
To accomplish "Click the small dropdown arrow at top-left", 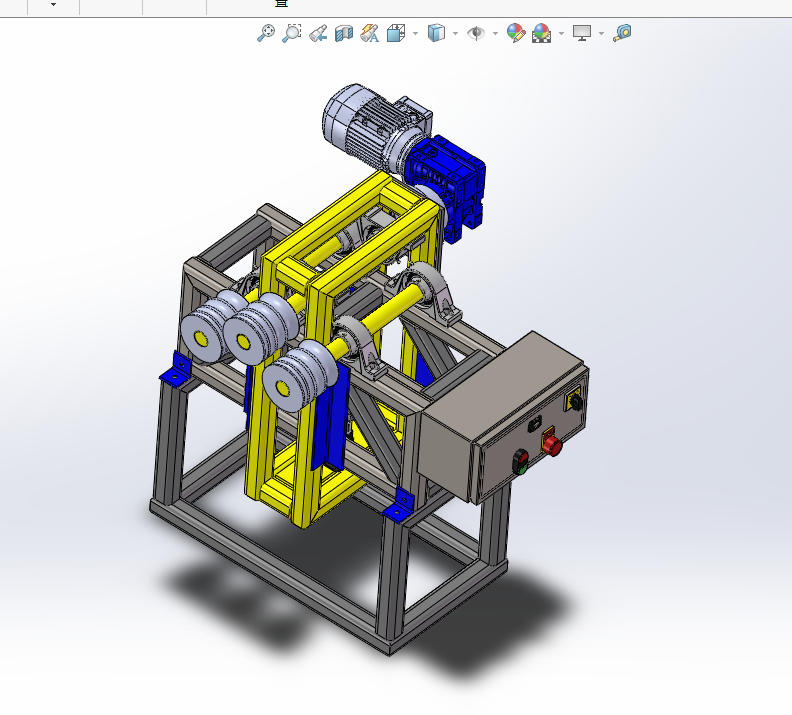I will tap(53, 5).
